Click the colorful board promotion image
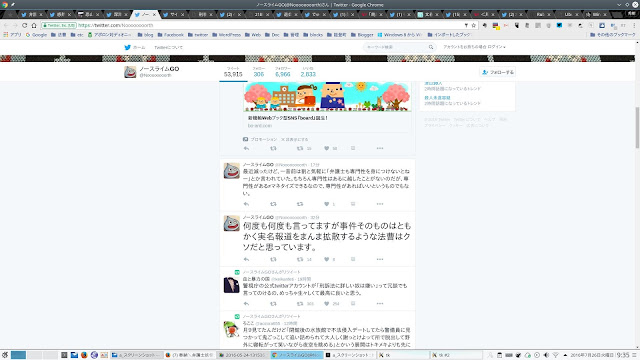This screenshot has width=640, height=360. 327,97
